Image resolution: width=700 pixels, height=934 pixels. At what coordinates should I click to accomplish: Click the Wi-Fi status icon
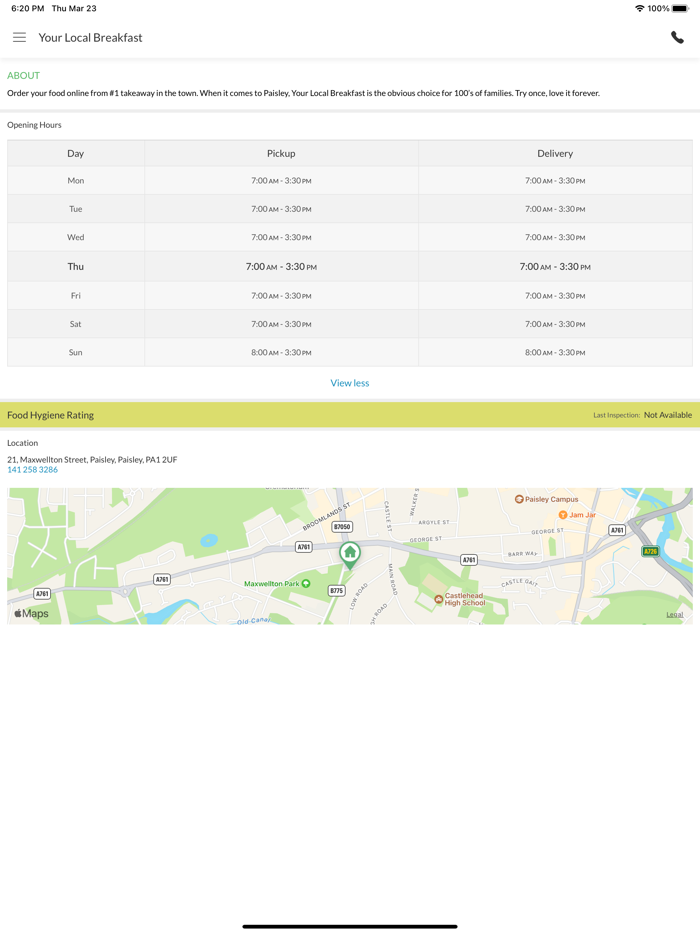[639, 8]
